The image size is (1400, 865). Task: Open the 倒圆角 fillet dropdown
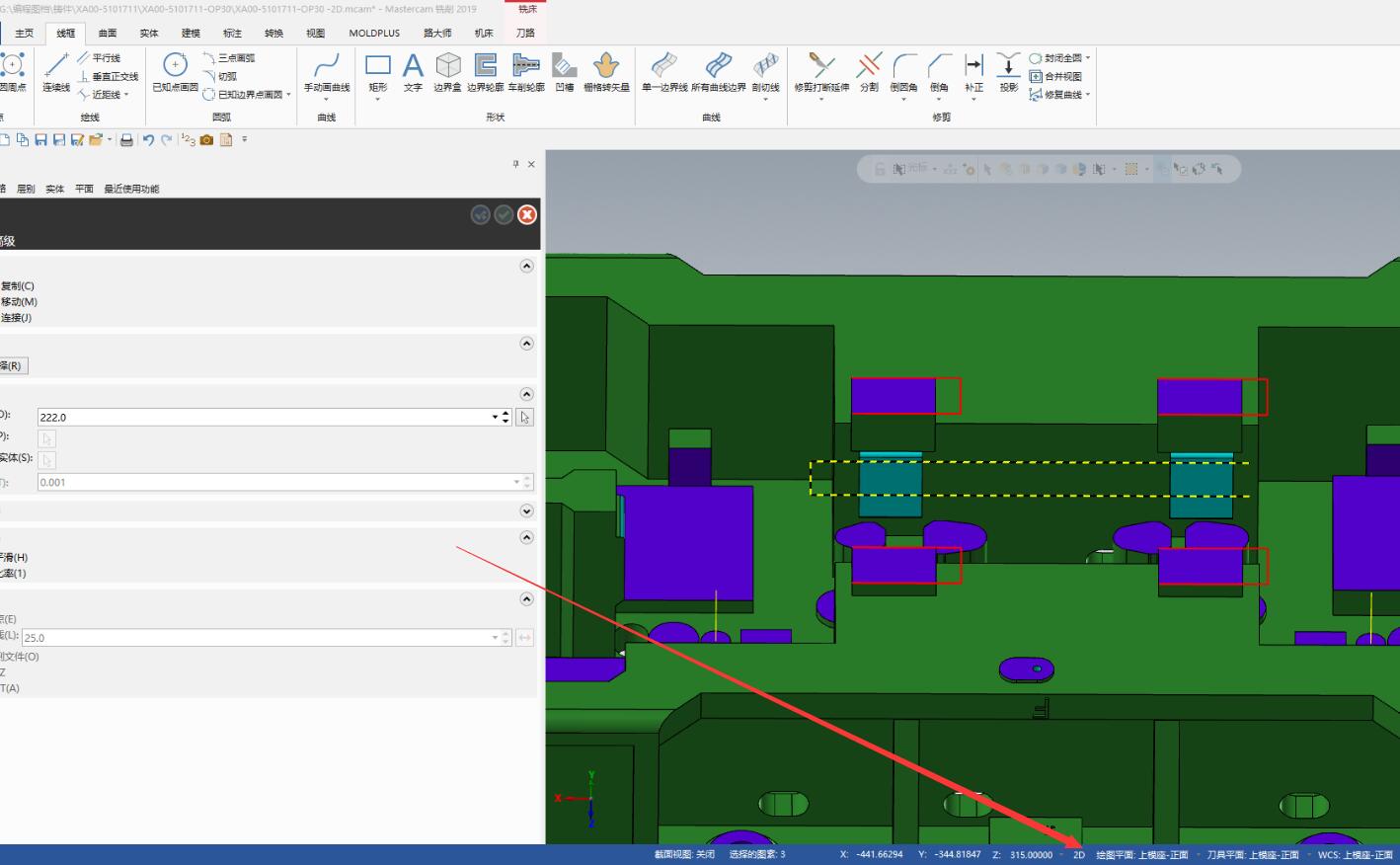point(903,99)
